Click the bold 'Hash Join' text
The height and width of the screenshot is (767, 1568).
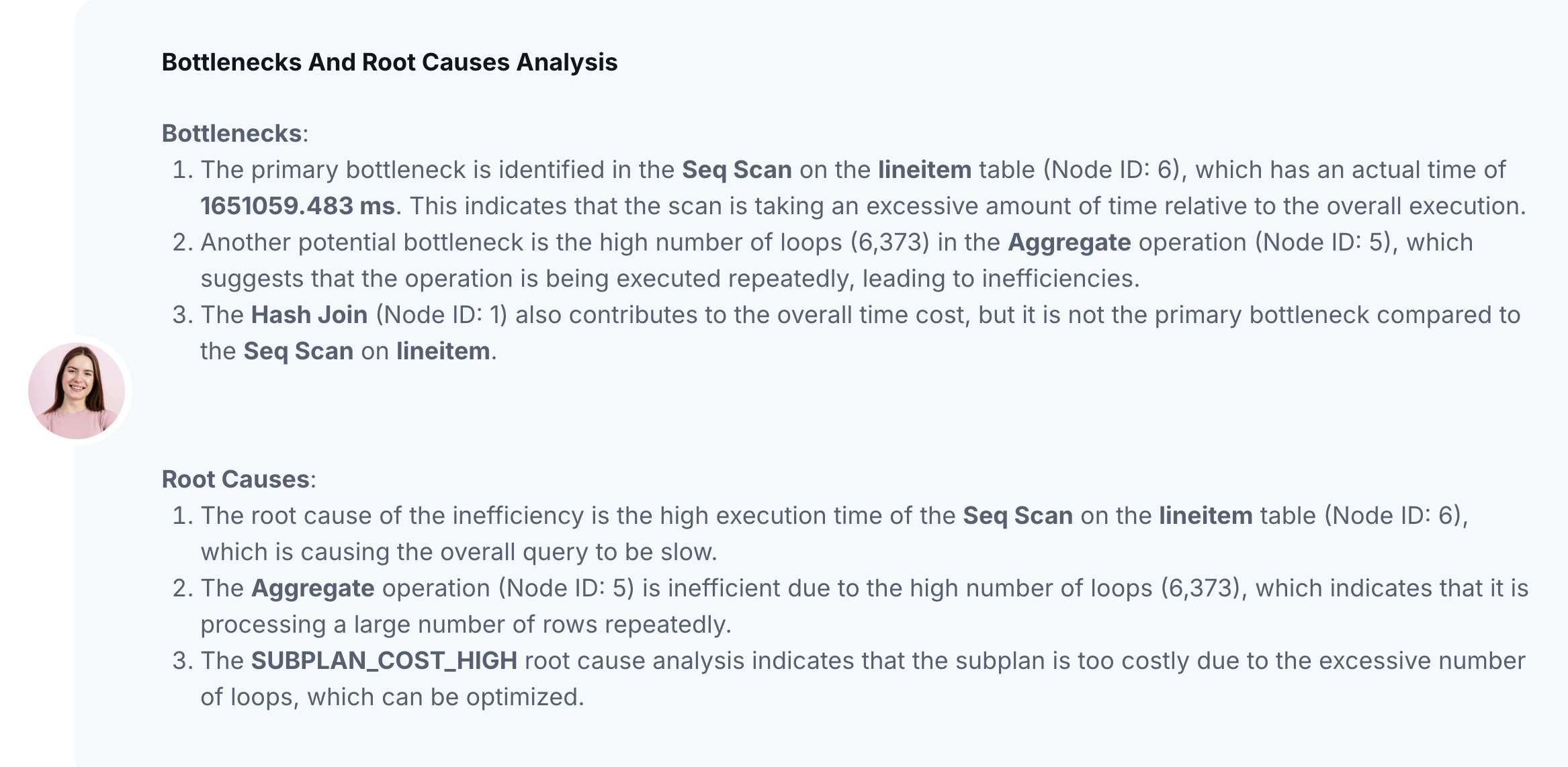(310, 314)
